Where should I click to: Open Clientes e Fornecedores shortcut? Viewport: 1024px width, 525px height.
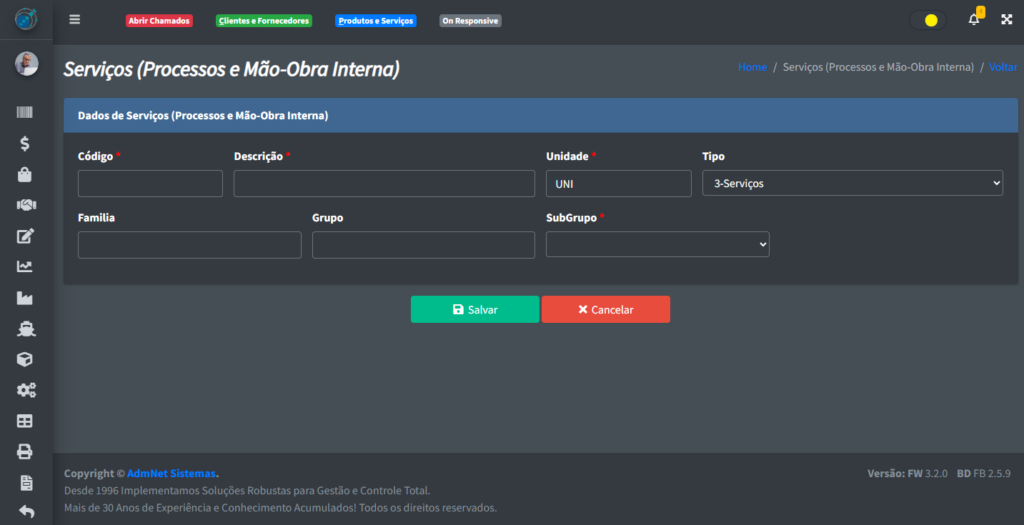(264, 21)
